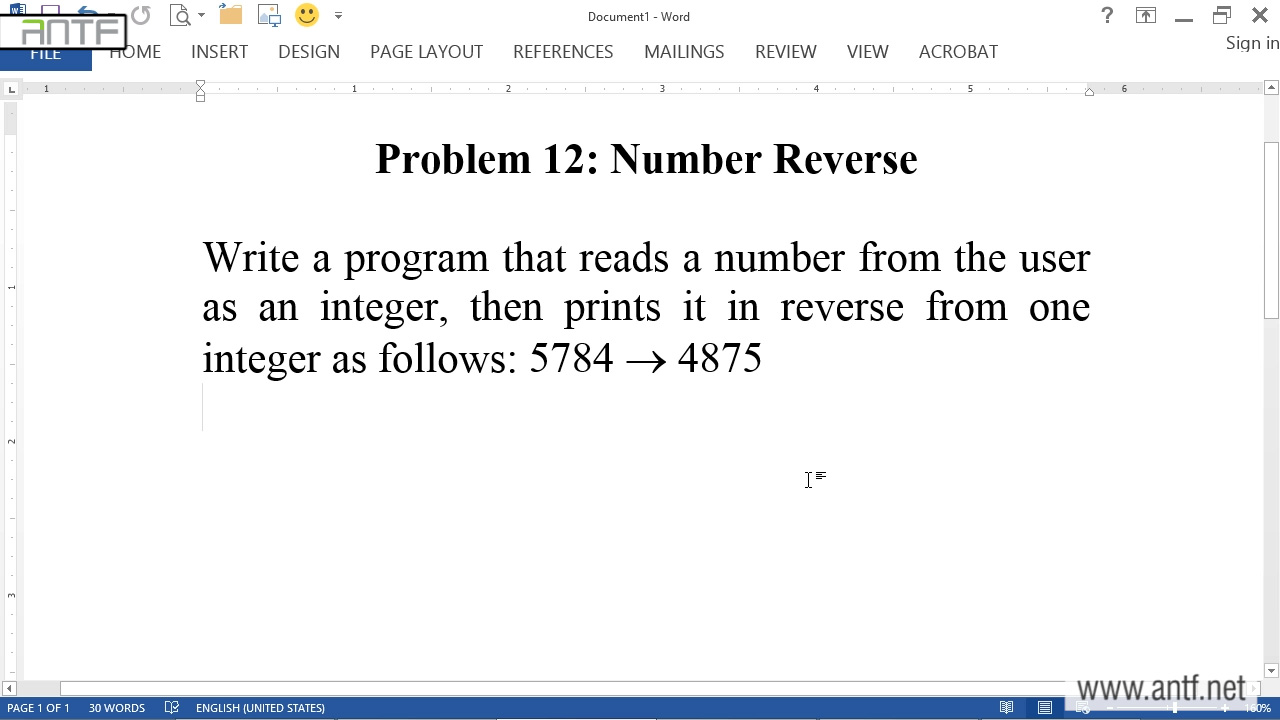This screenshot has height=720, width=1280.
Task: Click the Redo (repeat) arrow icon
Action: point(140,15)
